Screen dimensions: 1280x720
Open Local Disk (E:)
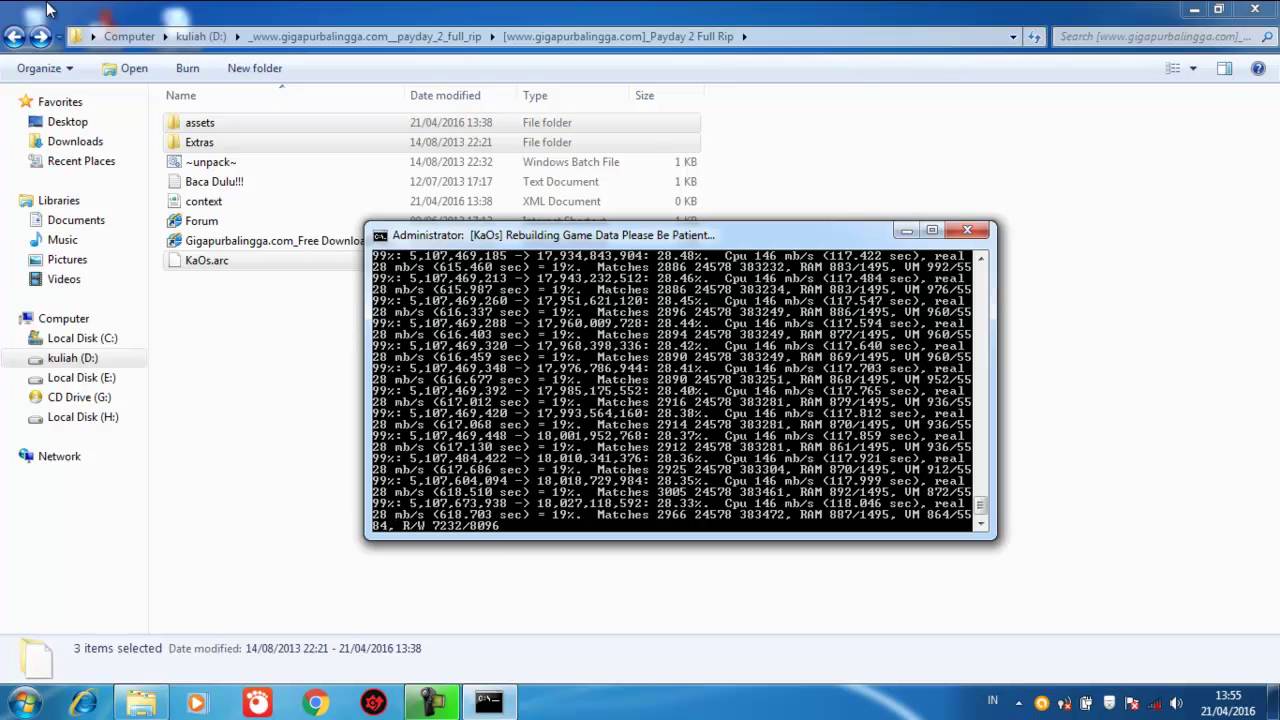click(x=82, y=378)
